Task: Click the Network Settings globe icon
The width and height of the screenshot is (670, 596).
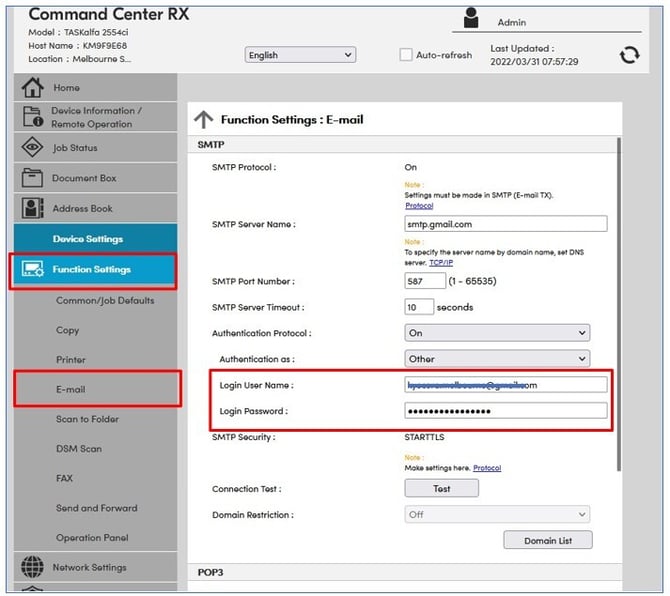Action: tap(32, 567)
